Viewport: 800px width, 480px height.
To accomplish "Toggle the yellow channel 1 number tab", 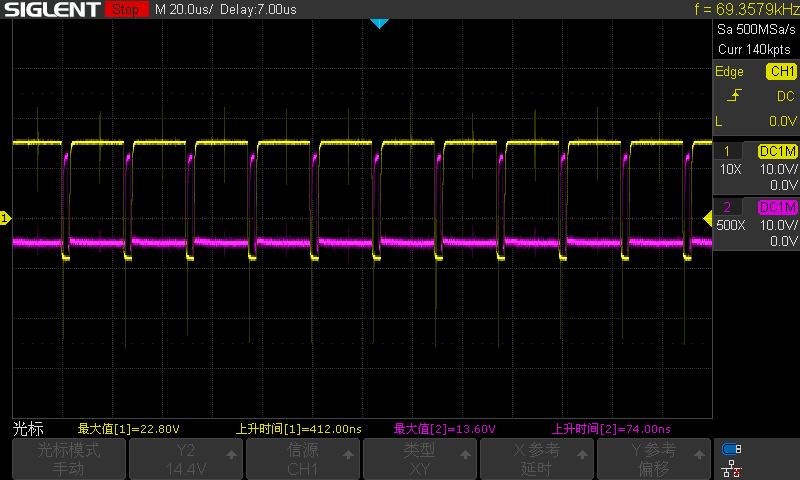I will tap(727, 151).
